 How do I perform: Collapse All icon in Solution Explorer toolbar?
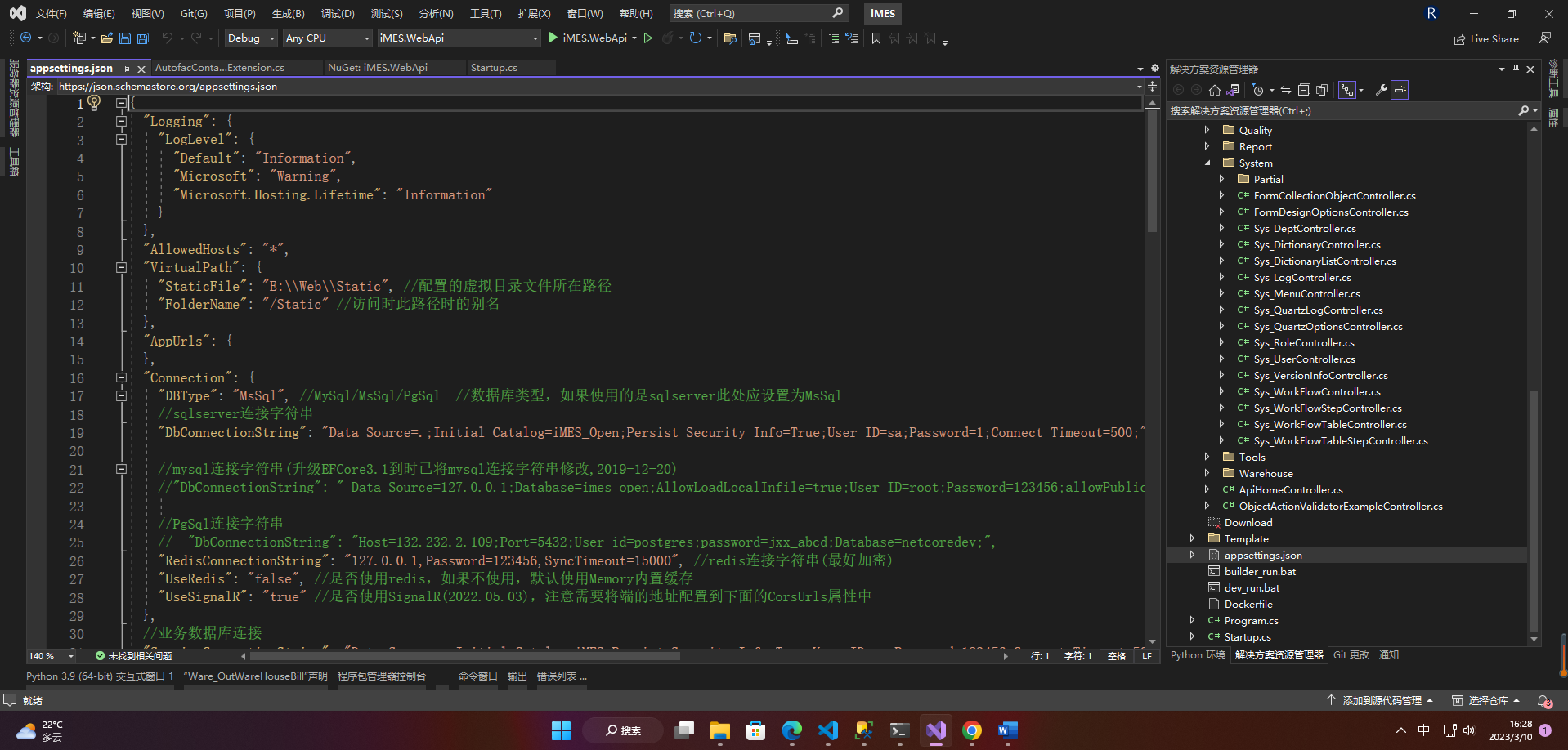point(1304,90)
